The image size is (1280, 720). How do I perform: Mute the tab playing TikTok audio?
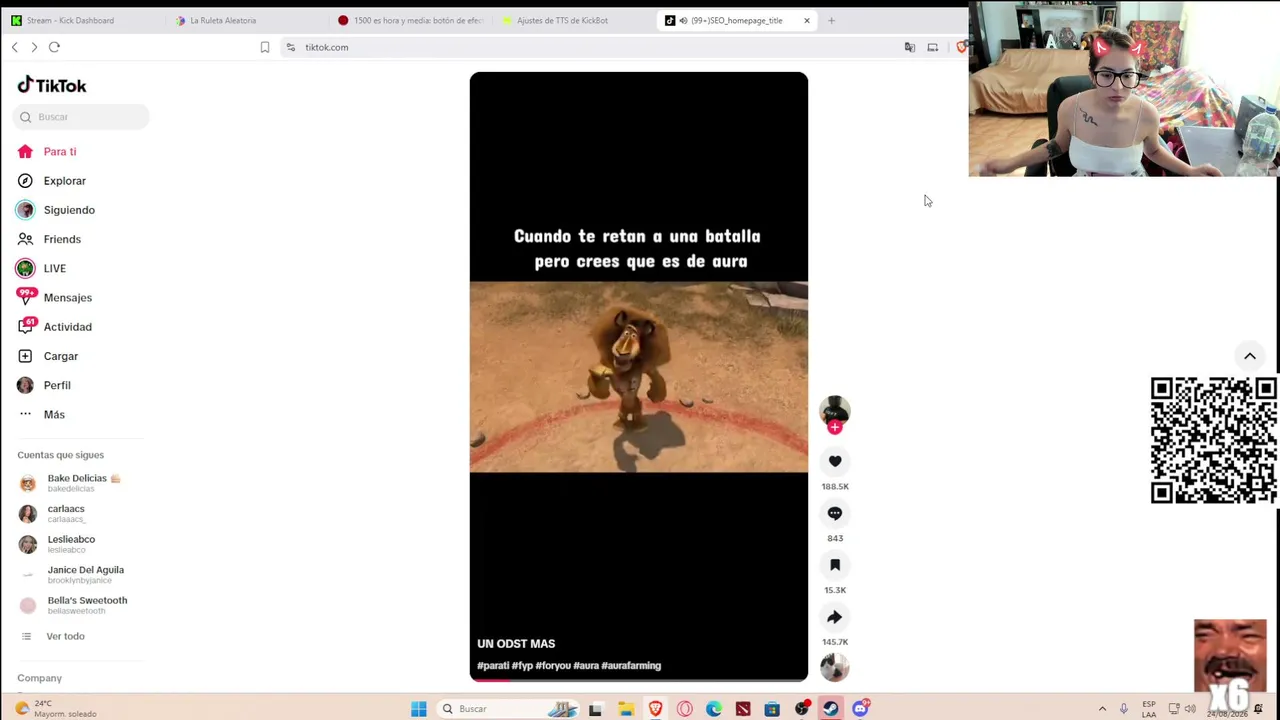point(683,20)
